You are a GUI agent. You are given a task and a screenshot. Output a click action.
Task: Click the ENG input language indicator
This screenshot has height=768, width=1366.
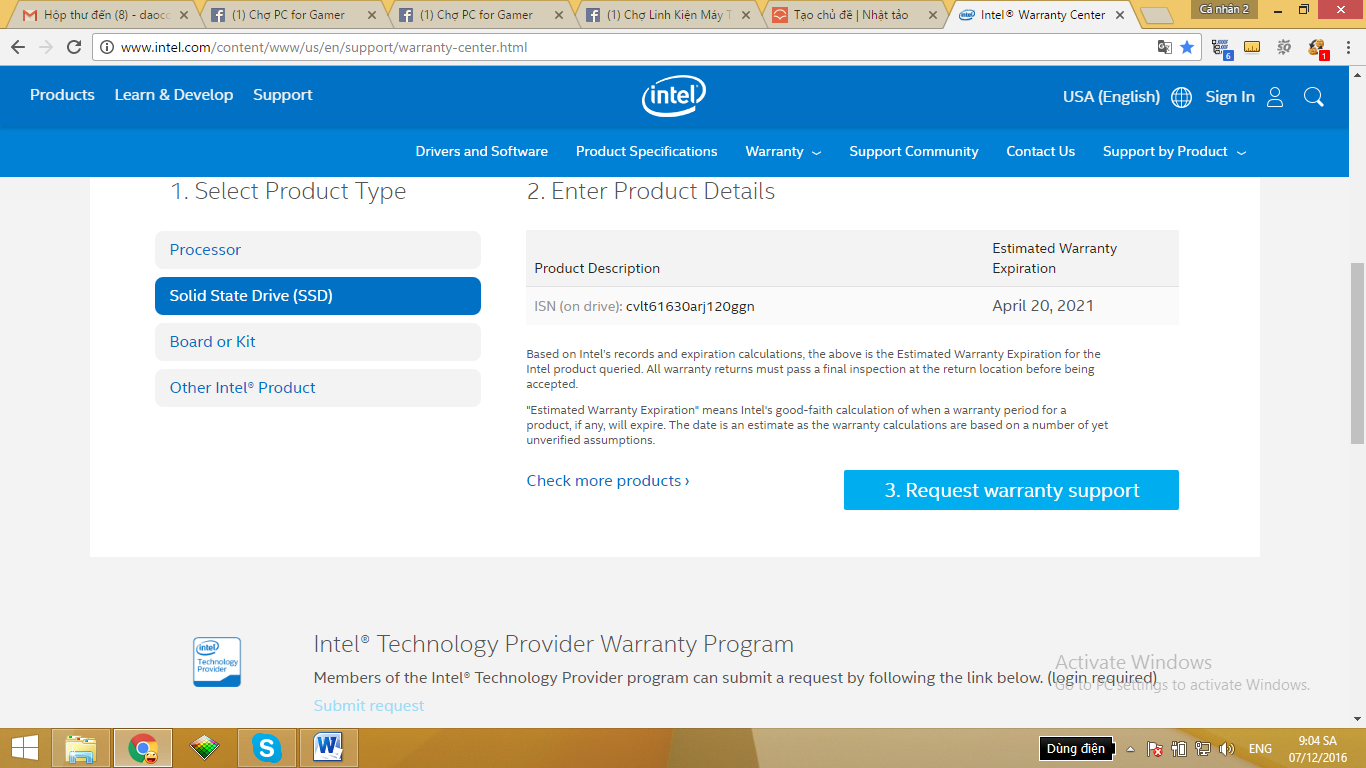[1260, 749]
